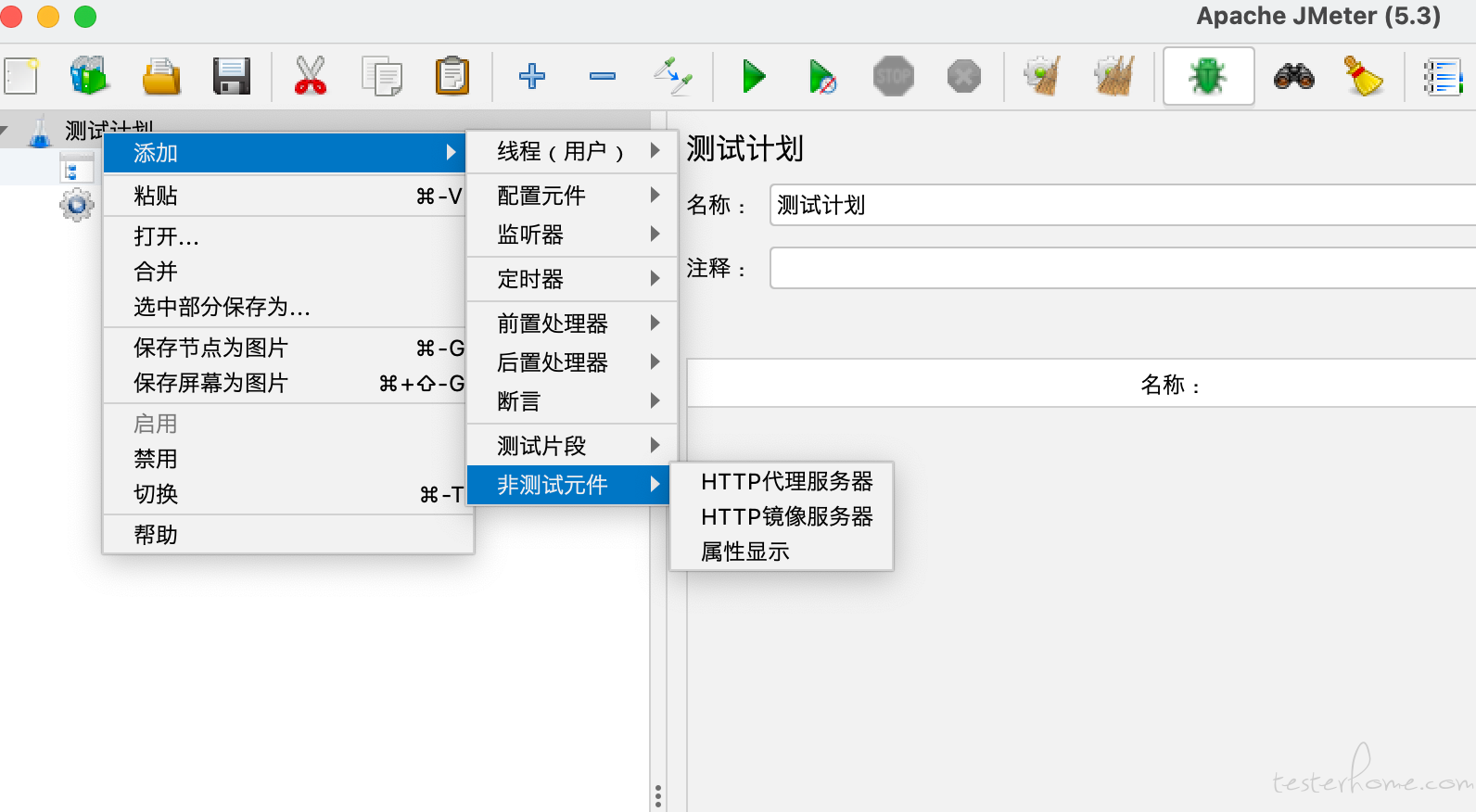Click the 名称 field containing 测试计划
1476x812 pixels.
click(x=1123, y=205)
